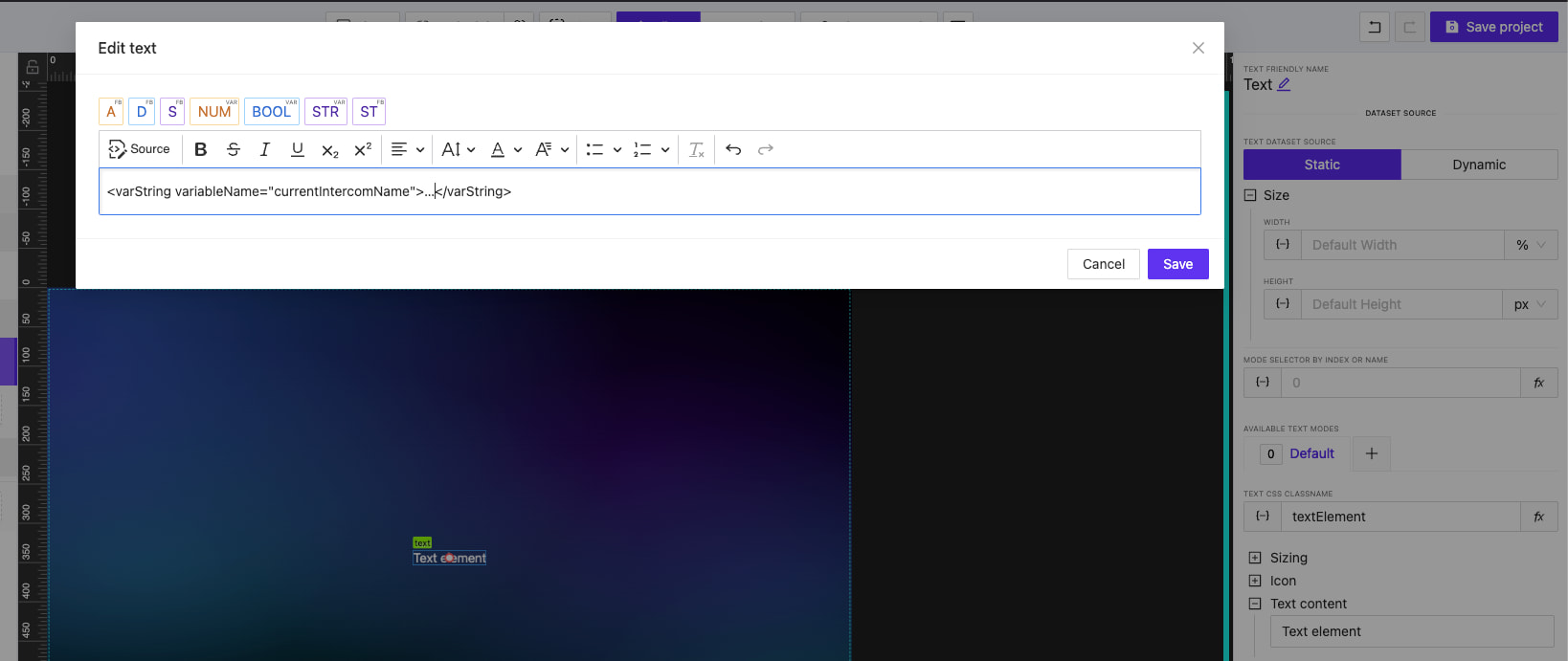This screenshot has height=661, width=1568.
Task: Open the text alignment dropdown
Action: (408, 149)
